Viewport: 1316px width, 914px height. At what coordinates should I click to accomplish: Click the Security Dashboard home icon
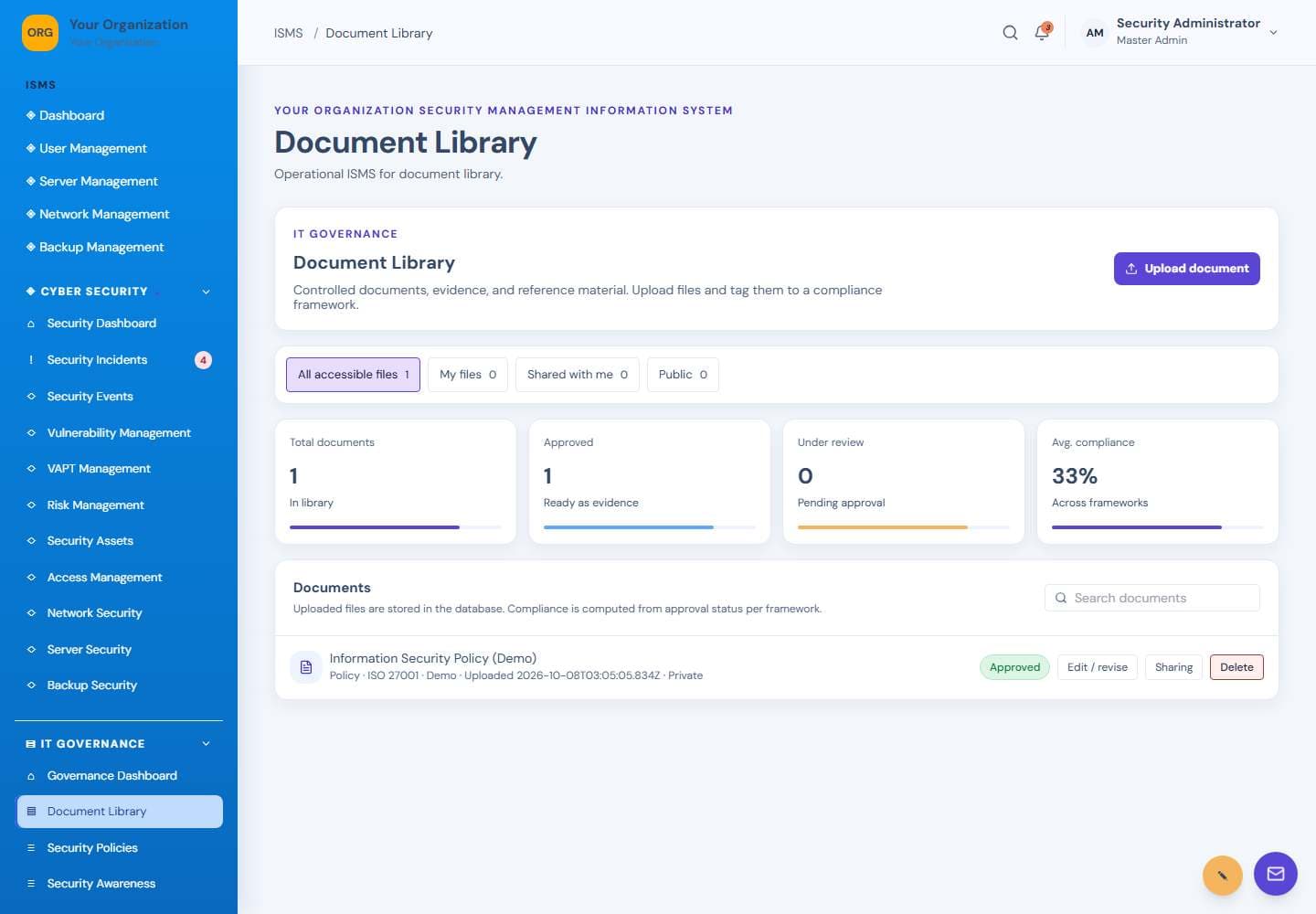31,324
